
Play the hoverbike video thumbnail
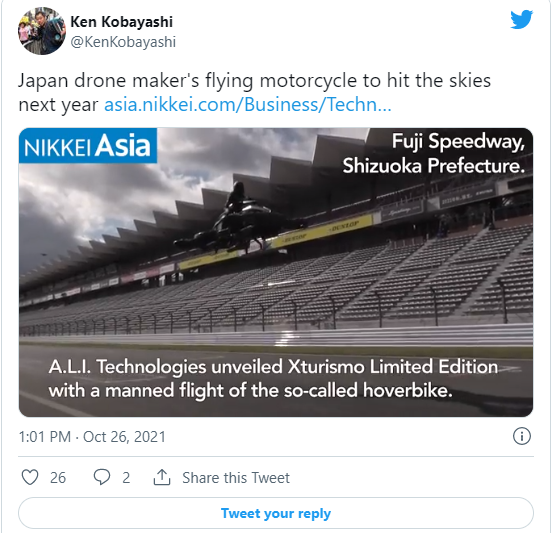click(276, 272)
